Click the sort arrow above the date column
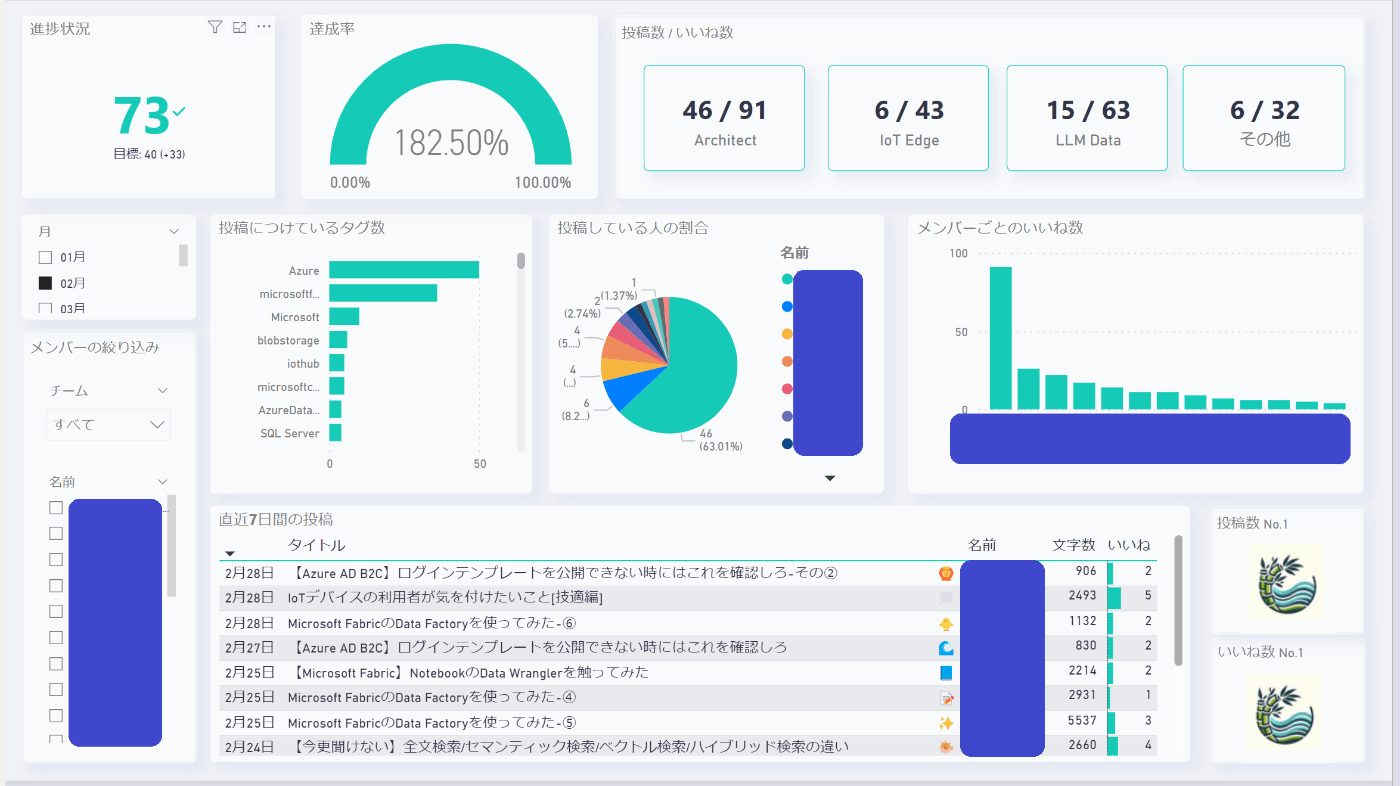The image size is (1400, 786). 230,553
